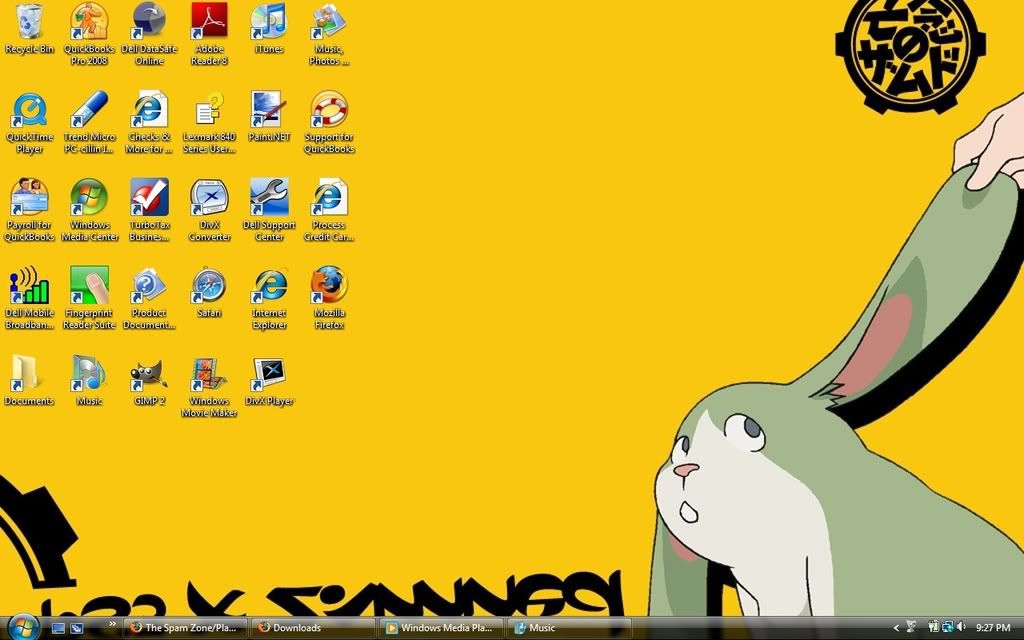The width and height of the screenshot is (1024, 640).
Task: Launch Internet Explorer desktop icon
Action: tap(269, 298)
